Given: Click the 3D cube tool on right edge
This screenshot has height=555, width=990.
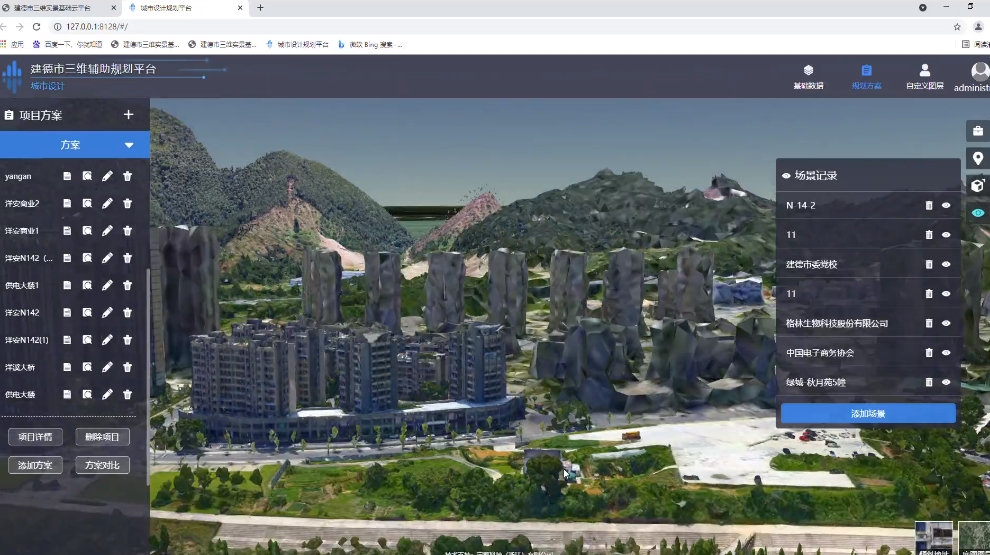Looking at the screenshot, I should 978,186.
